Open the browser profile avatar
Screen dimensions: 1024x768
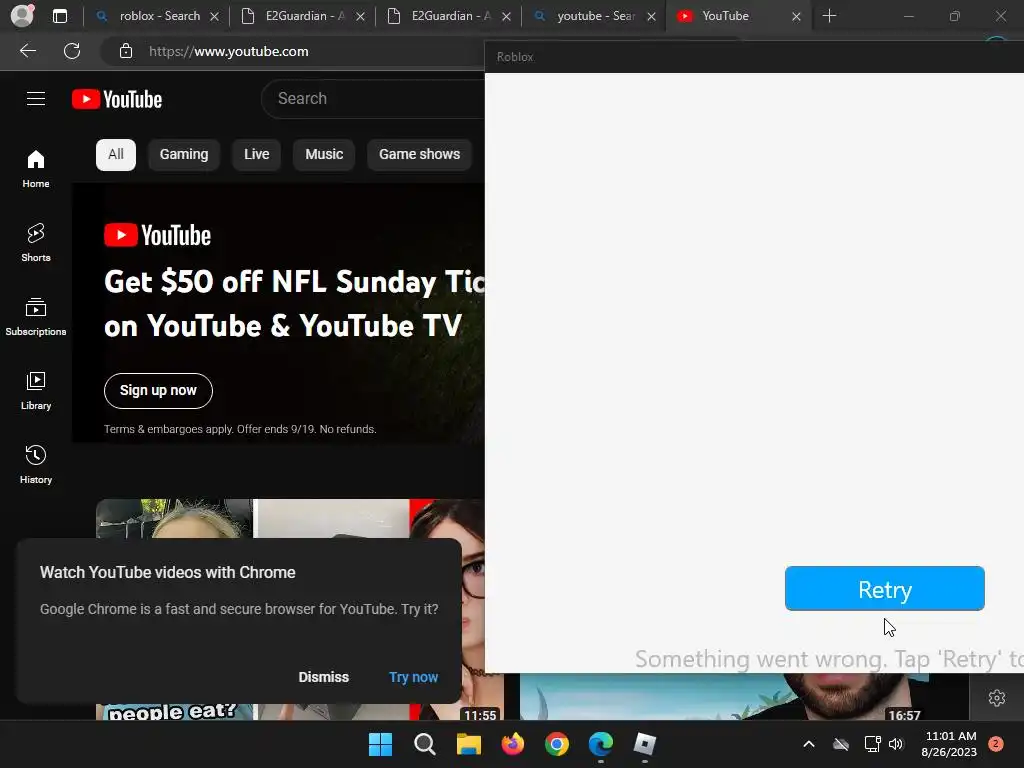click(x=22, y=16)
